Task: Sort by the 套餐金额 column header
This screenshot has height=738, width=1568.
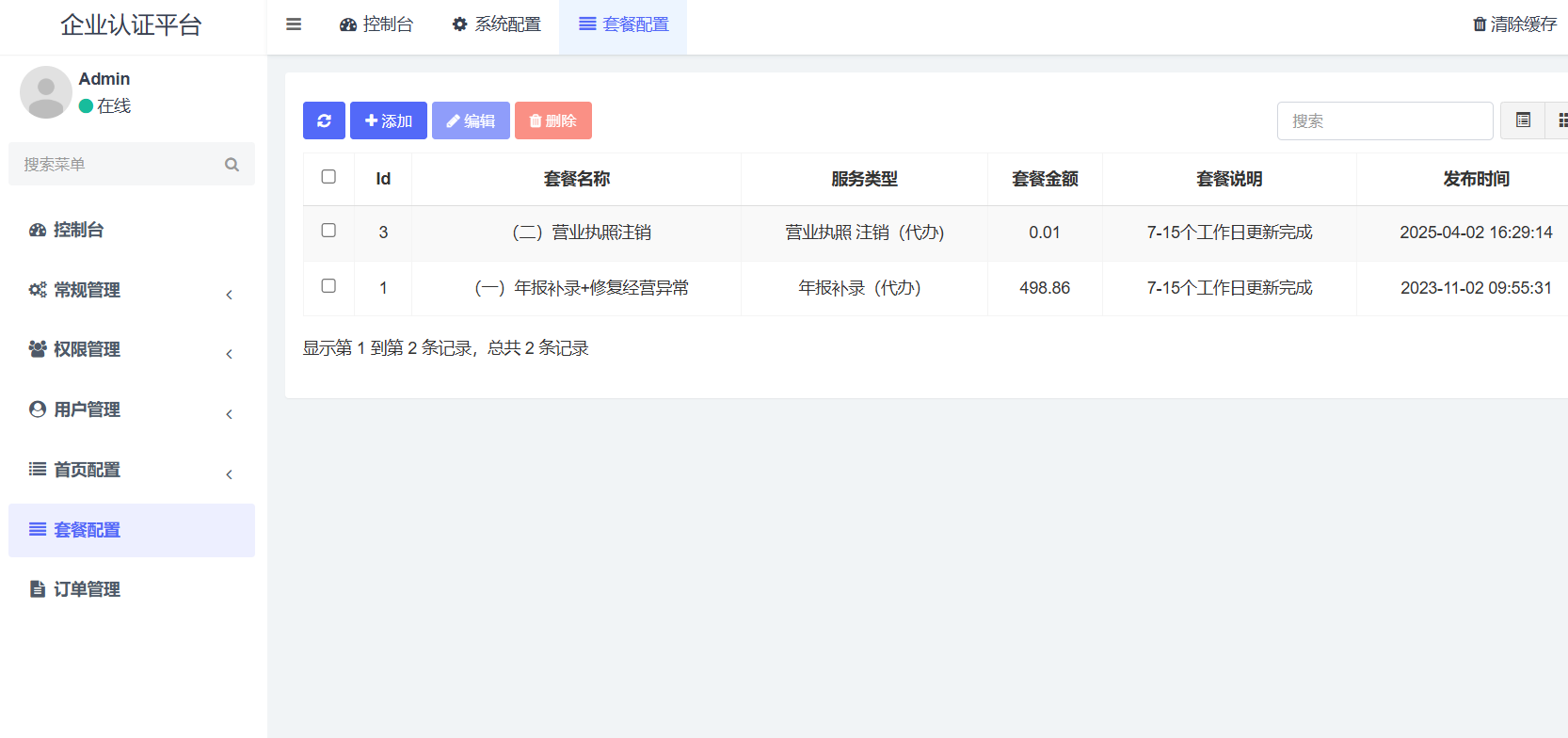Action: click(1045, 179)
